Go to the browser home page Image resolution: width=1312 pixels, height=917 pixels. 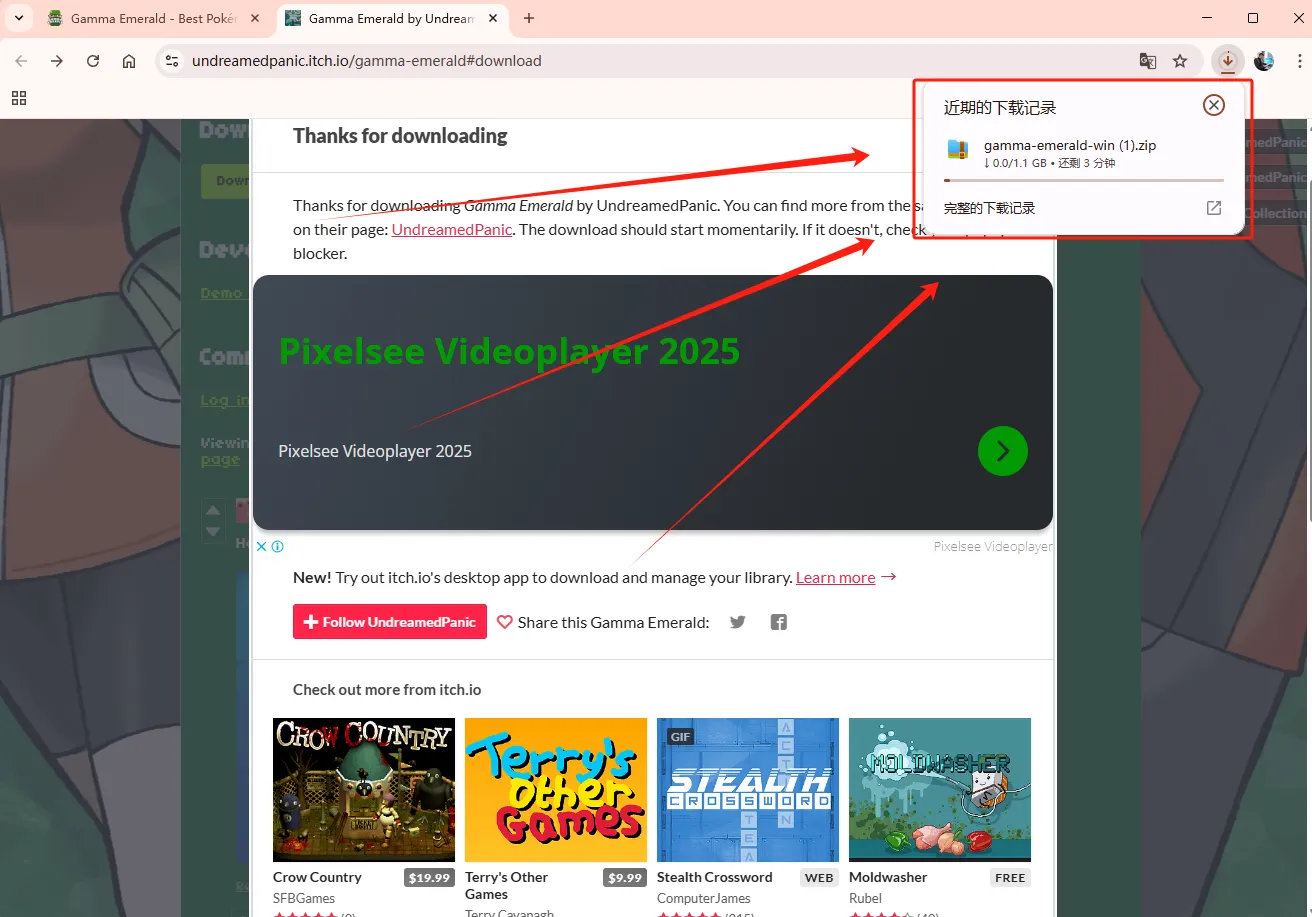129,61
